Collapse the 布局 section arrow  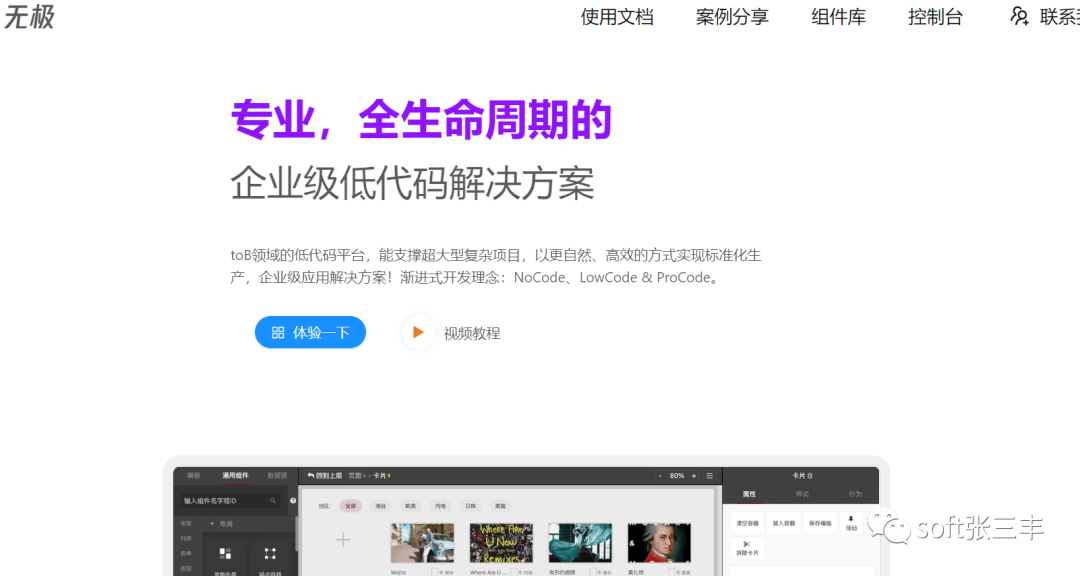click(212, 523)
